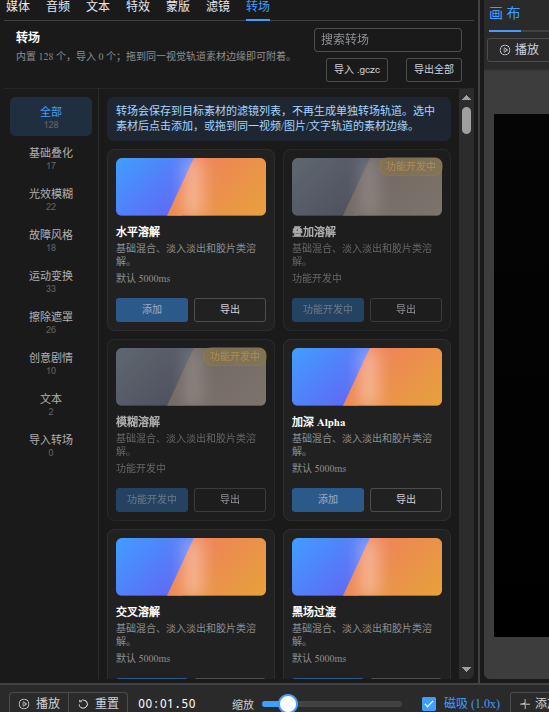
Task: Click the 导入 .gczc button
Action: (x=357, y=70)
